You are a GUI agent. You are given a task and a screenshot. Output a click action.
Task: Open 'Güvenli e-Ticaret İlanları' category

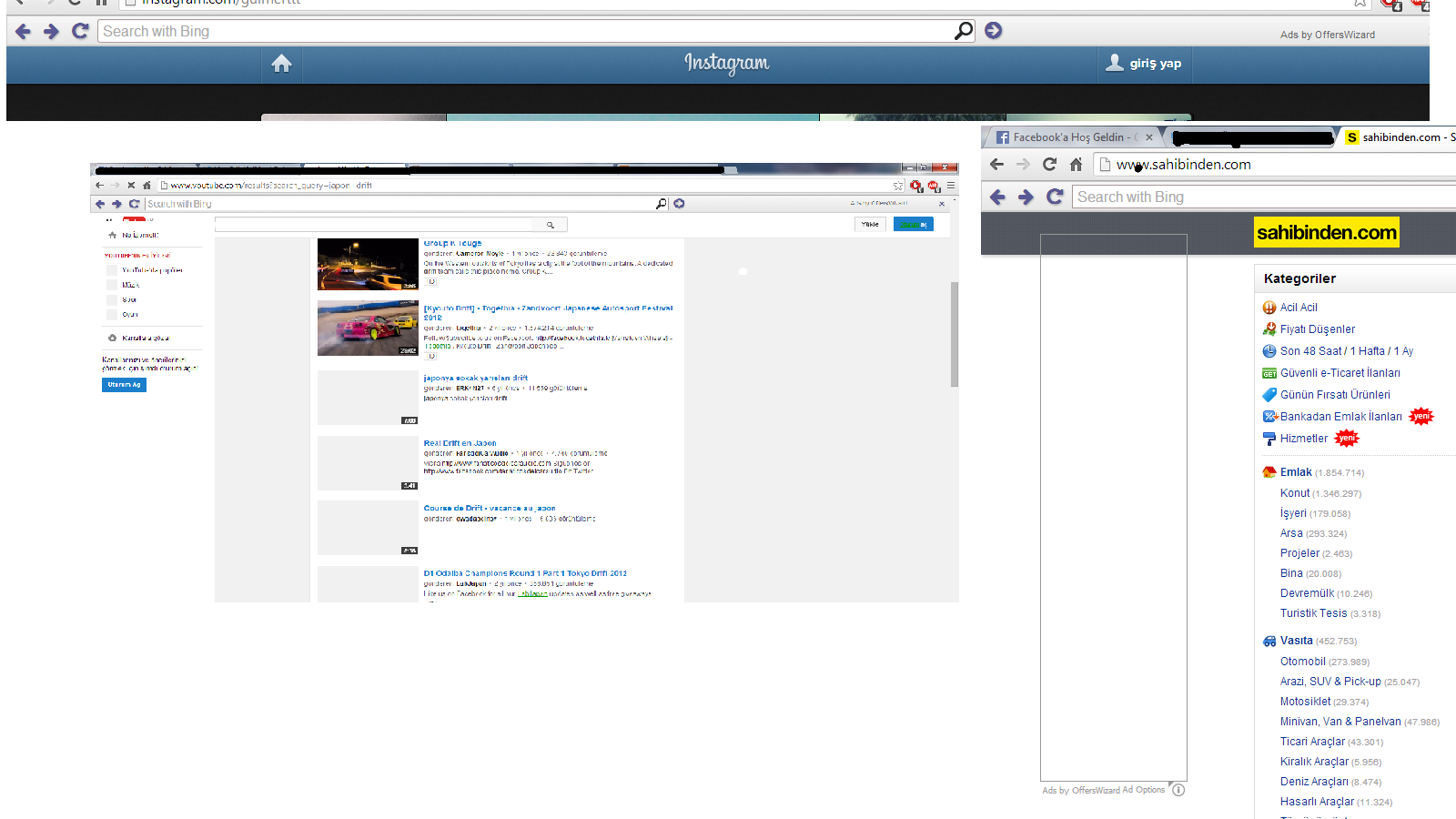click(1340, 373)
